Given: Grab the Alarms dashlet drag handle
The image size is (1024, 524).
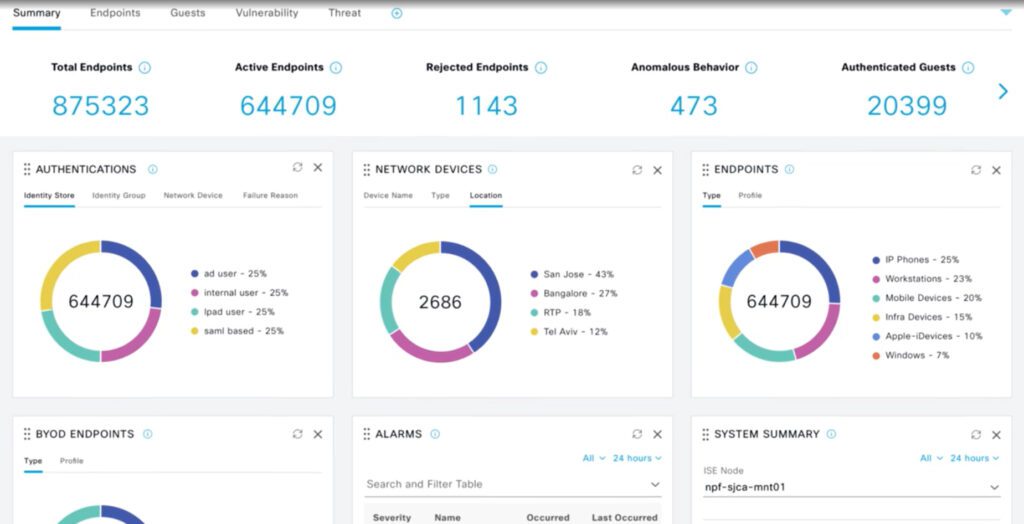Looking at the screenshot, I should 366,434.
